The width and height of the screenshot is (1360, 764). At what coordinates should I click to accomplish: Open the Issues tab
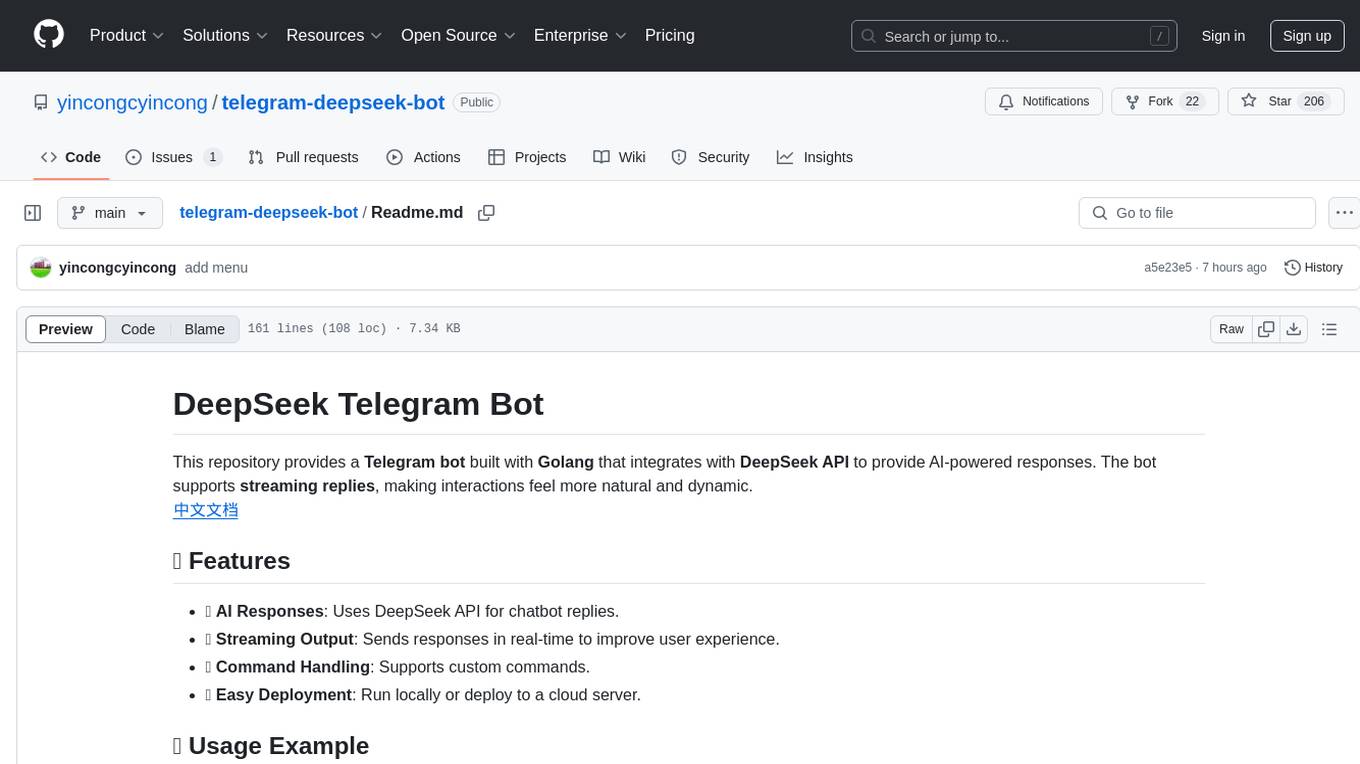pos(173,157)
